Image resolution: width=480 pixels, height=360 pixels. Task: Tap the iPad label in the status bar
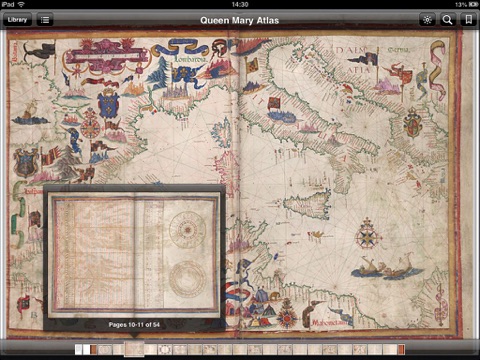[x=8, y=4]
